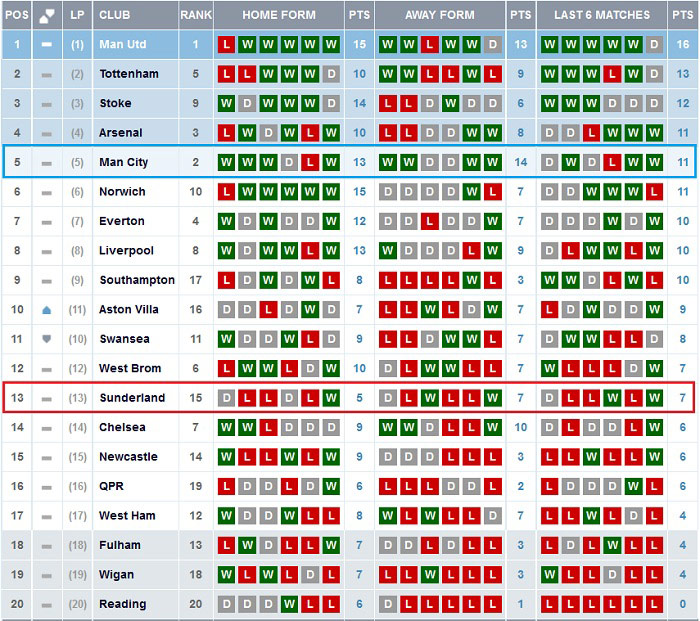Open the Tottenham club link

point(129,74)
